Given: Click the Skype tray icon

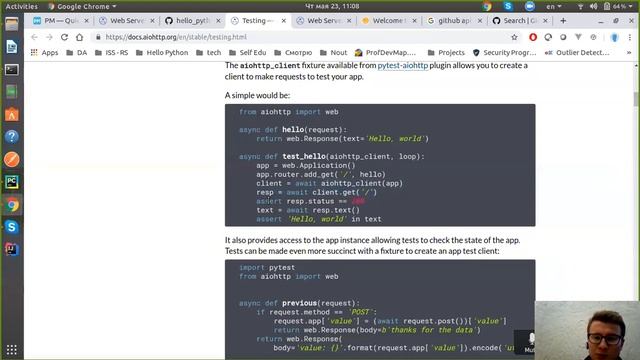Looking at the screenshot, I should pyautogui.click(x=508, y=6).
